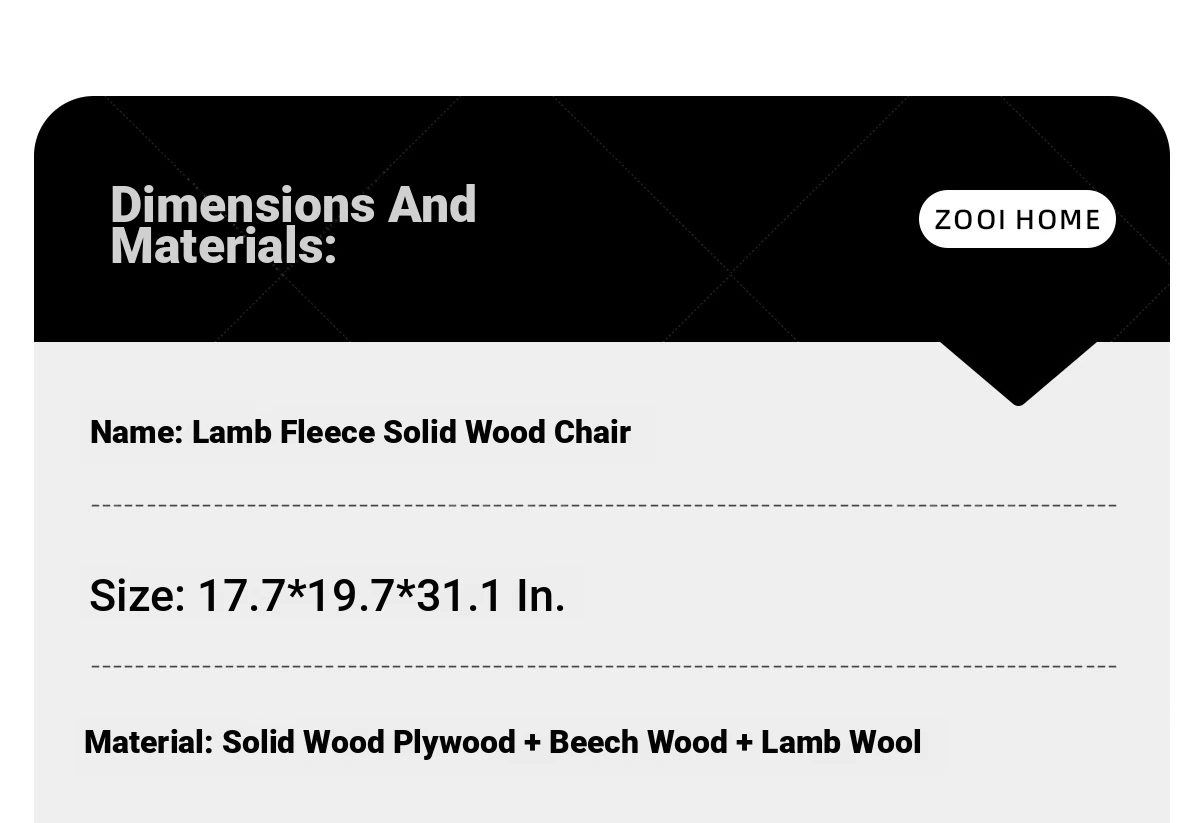The width and height of the screenshot is (1200, 823).
Task: Select the 'Dimensions And Materials:' heading
Action: (293, 225)
